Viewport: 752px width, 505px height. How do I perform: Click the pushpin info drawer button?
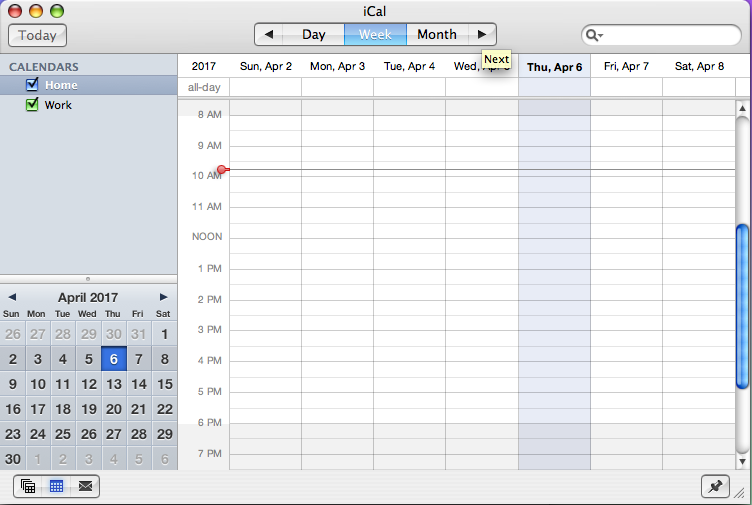point(715,487)
